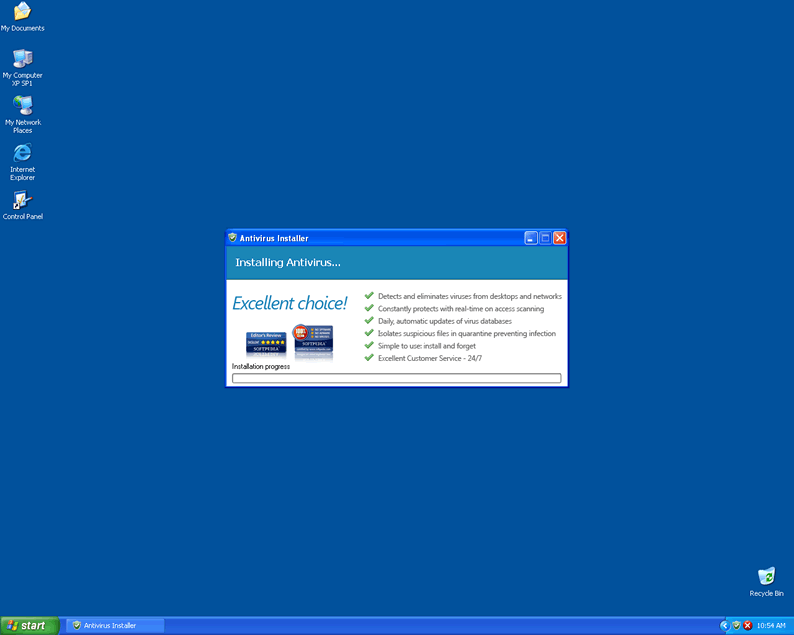Select the Antivirus Installer taskbar button
This screenshot has height=635, width=794.
(x=115, y=625)
